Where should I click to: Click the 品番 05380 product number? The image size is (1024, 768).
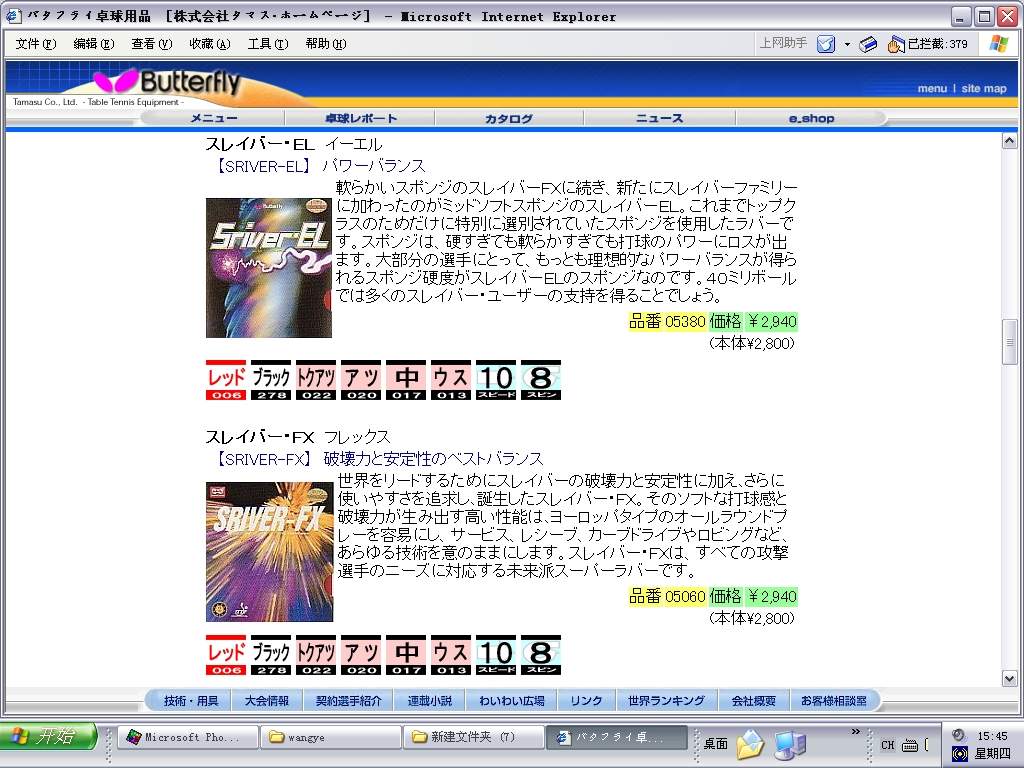click(667, 321)
